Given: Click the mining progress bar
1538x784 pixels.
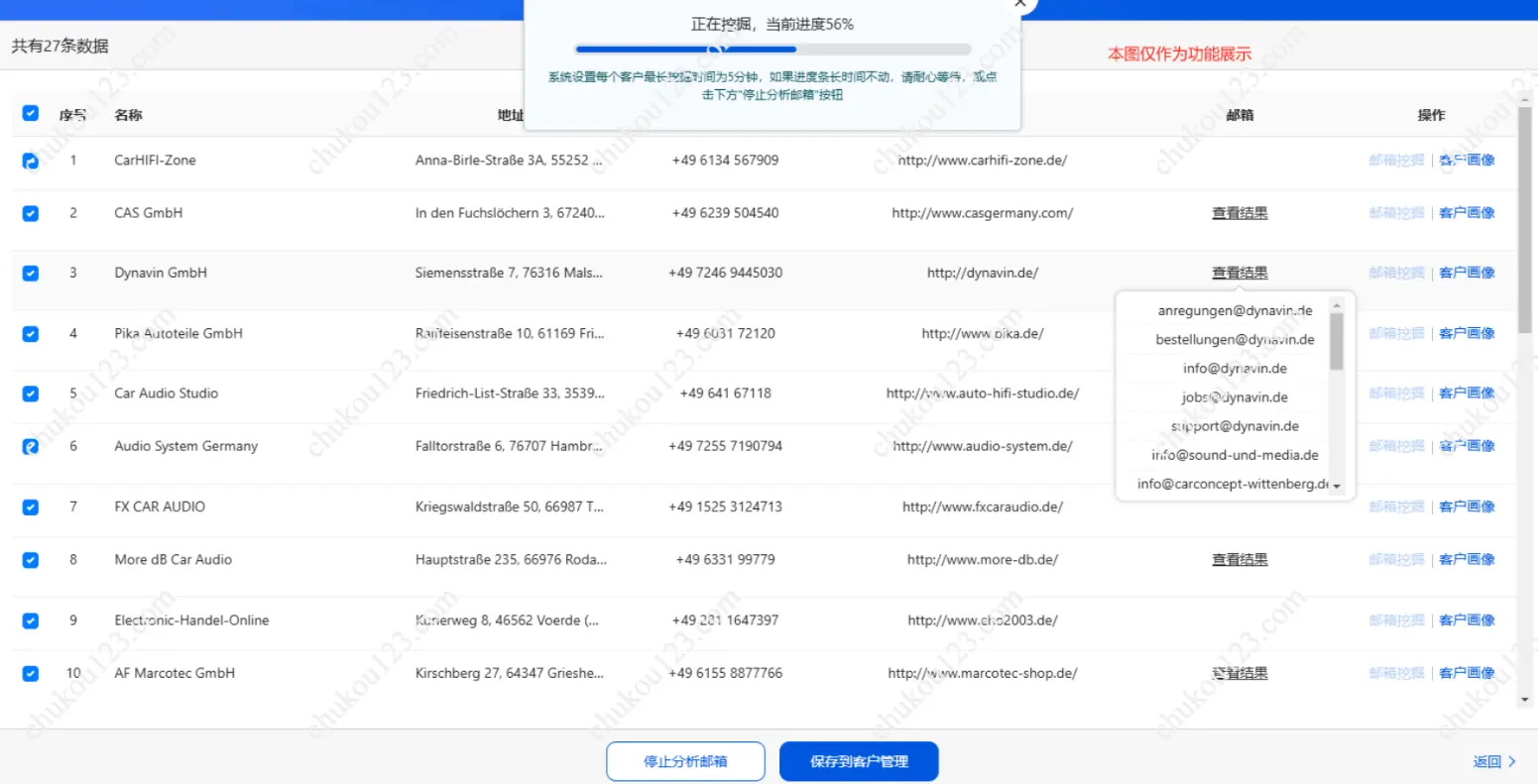Looking at the screenshot, I should 772,49.
